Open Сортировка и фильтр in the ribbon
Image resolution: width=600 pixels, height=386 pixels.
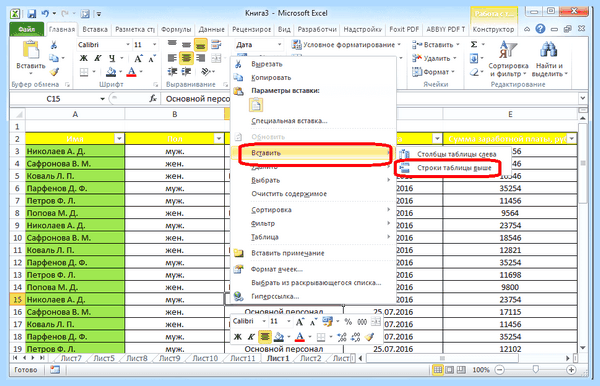click(508, 58)
